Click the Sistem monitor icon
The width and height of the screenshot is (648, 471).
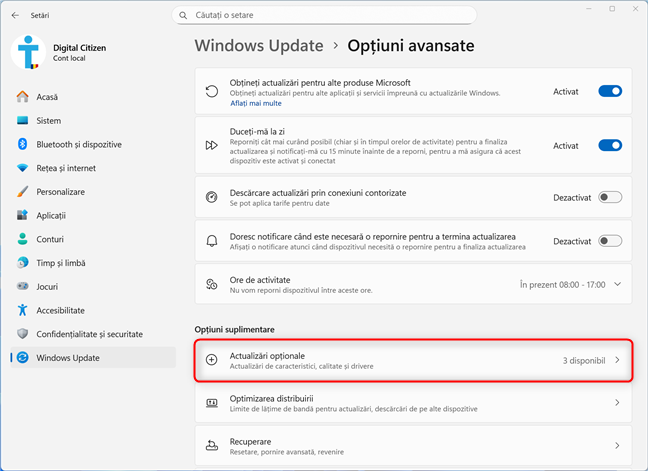[23, 121]
